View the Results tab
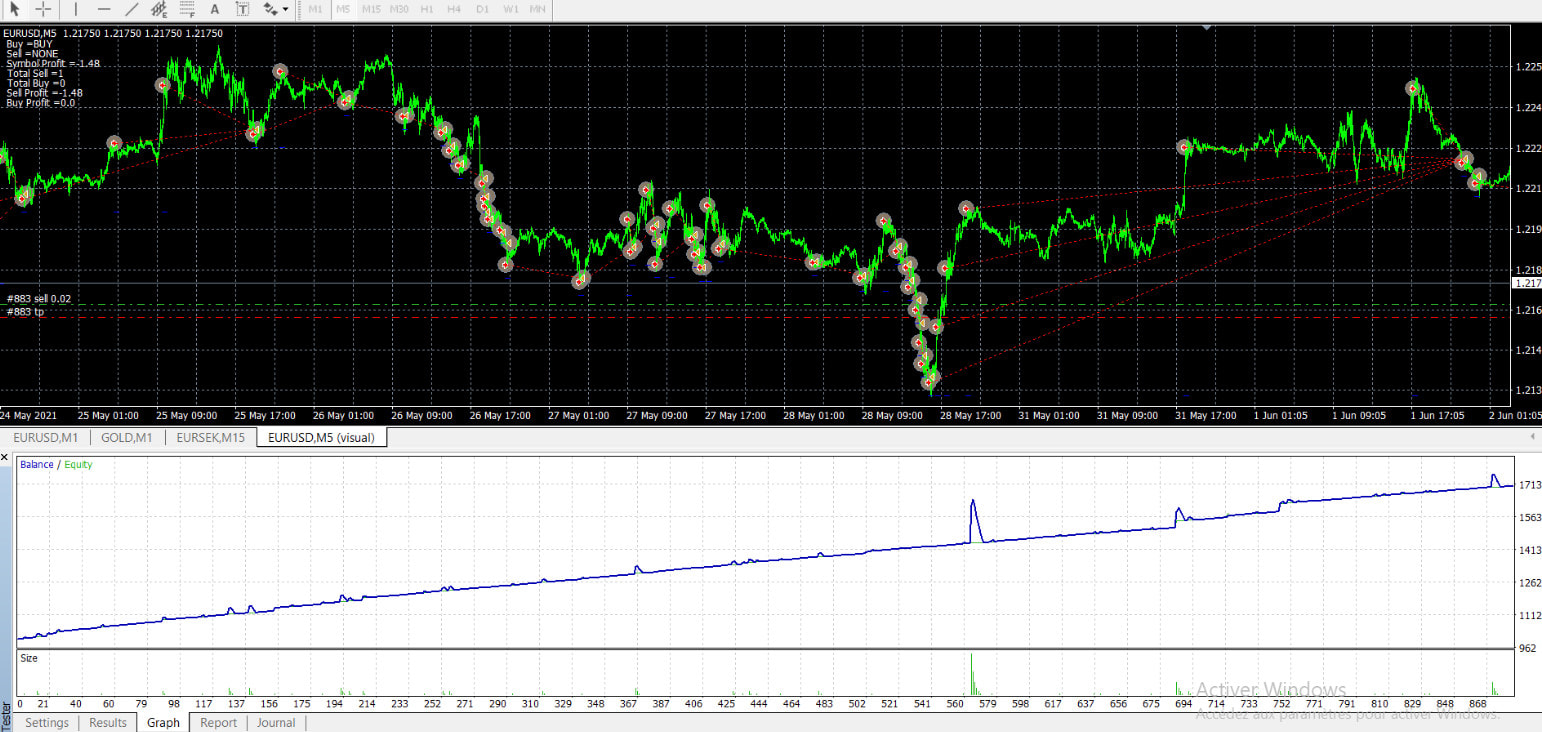The width and height of the screenshot is (1542, 732). (x=107, y=722)
